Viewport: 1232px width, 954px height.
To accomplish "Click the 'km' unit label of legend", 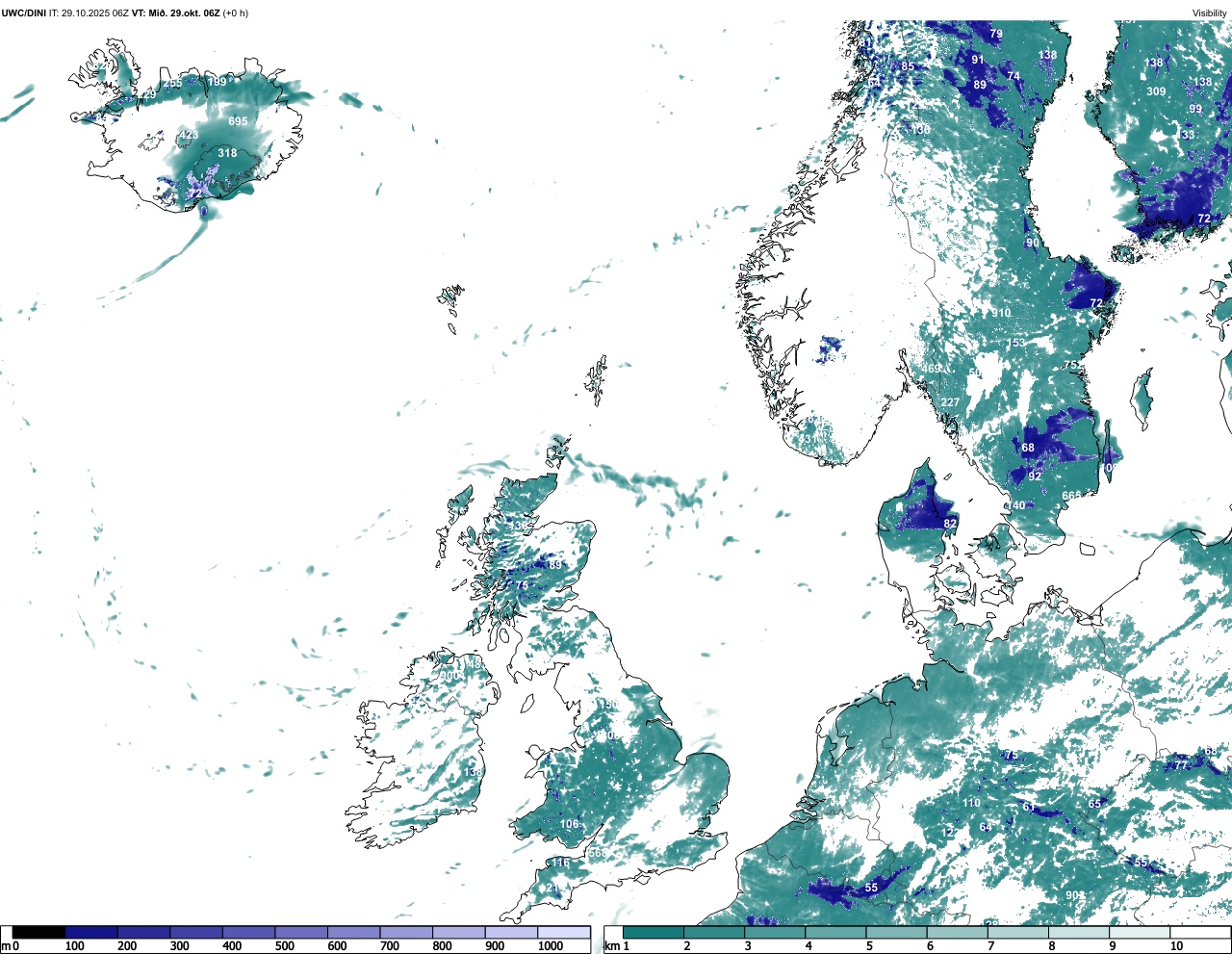I will pos(612,946).
